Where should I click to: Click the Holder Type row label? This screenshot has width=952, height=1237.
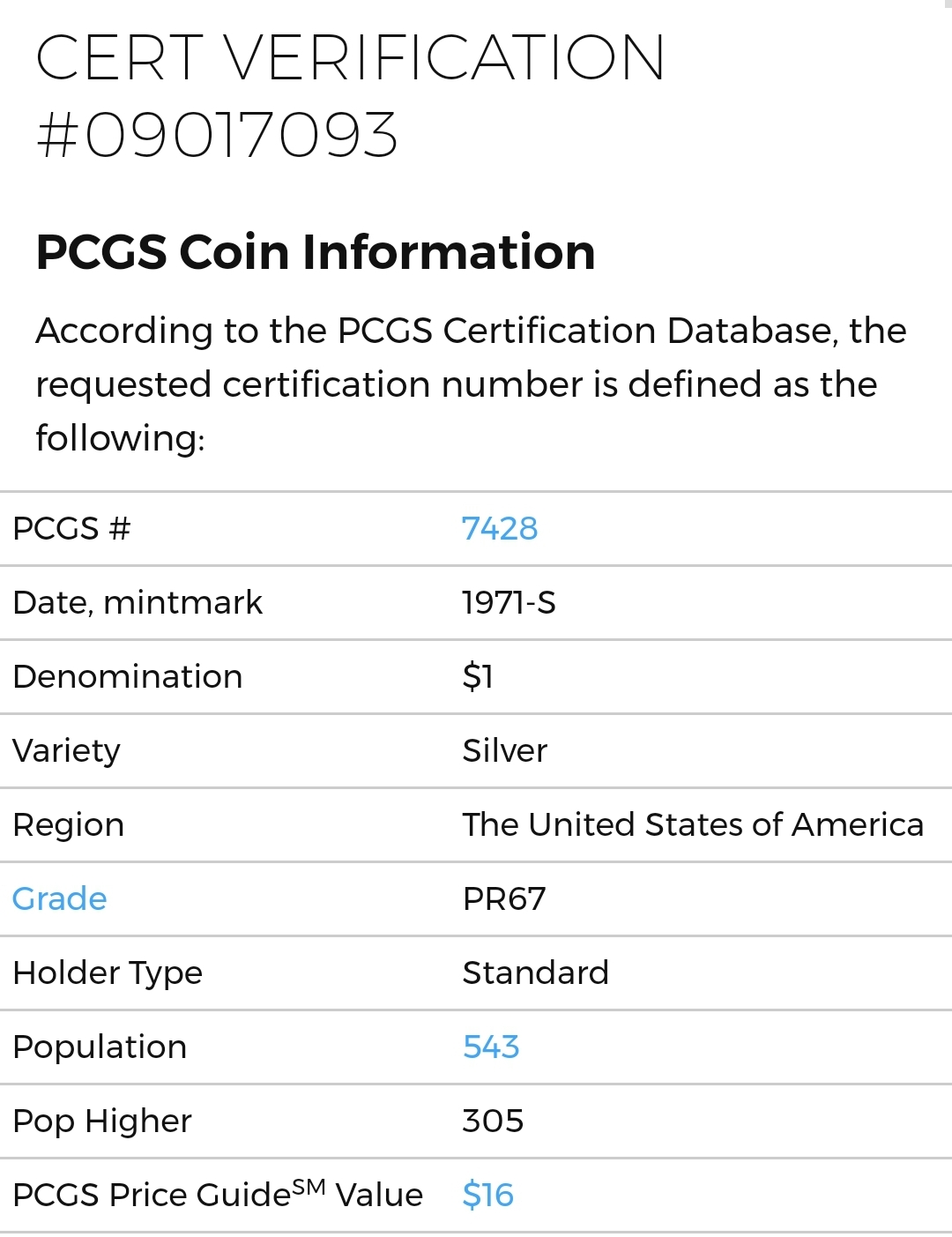point(108,973)
